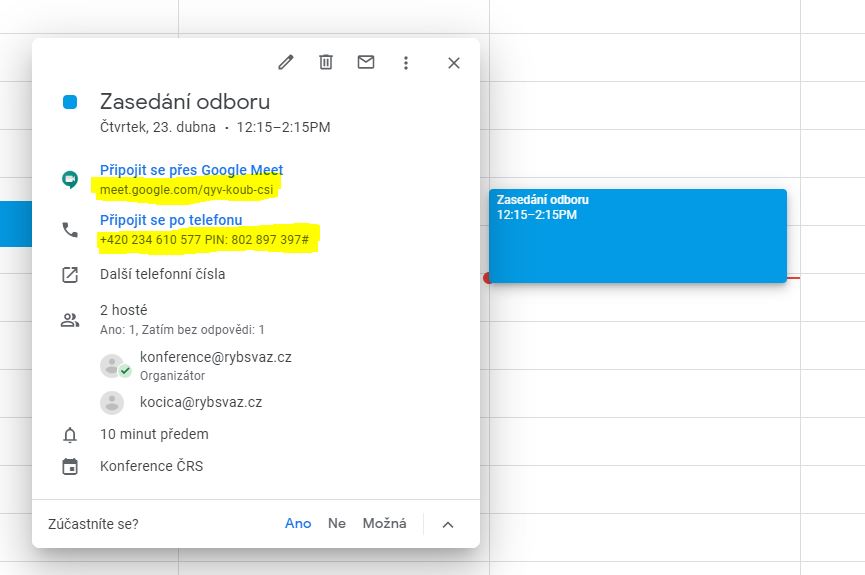Join via Připojit se přes Google Meet

click(191, 170)
